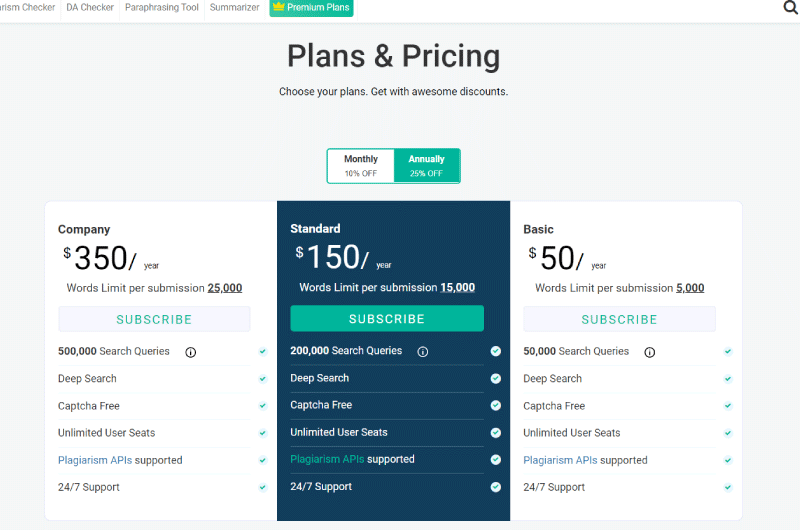Open the search magnifier icon
This screenshot has height=530, width=800.
coord(790,8)
